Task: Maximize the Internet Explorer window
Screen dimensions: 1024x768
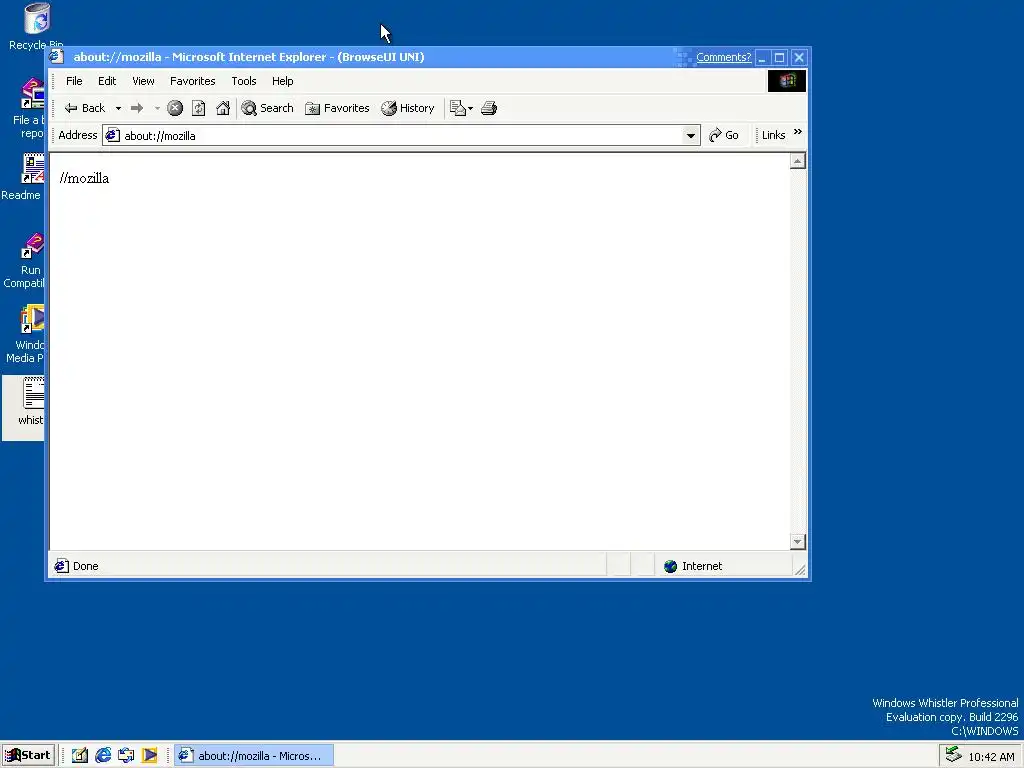Action: 780,57
